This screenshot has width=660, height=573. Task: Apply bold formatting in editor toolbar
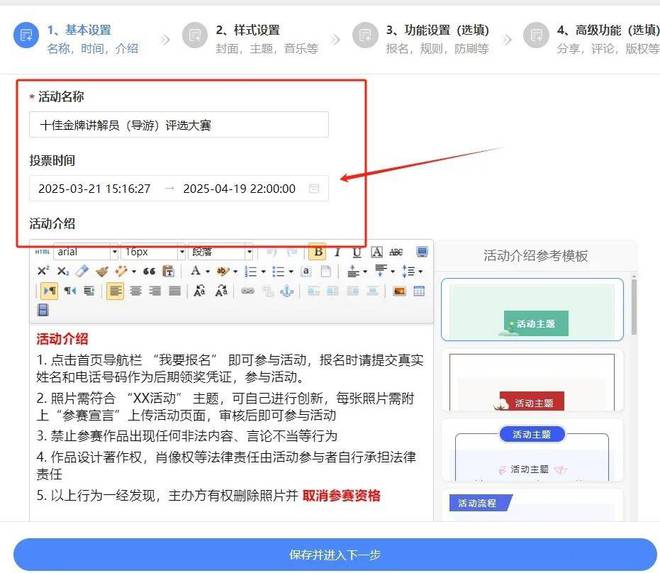[x=318, y=252]
